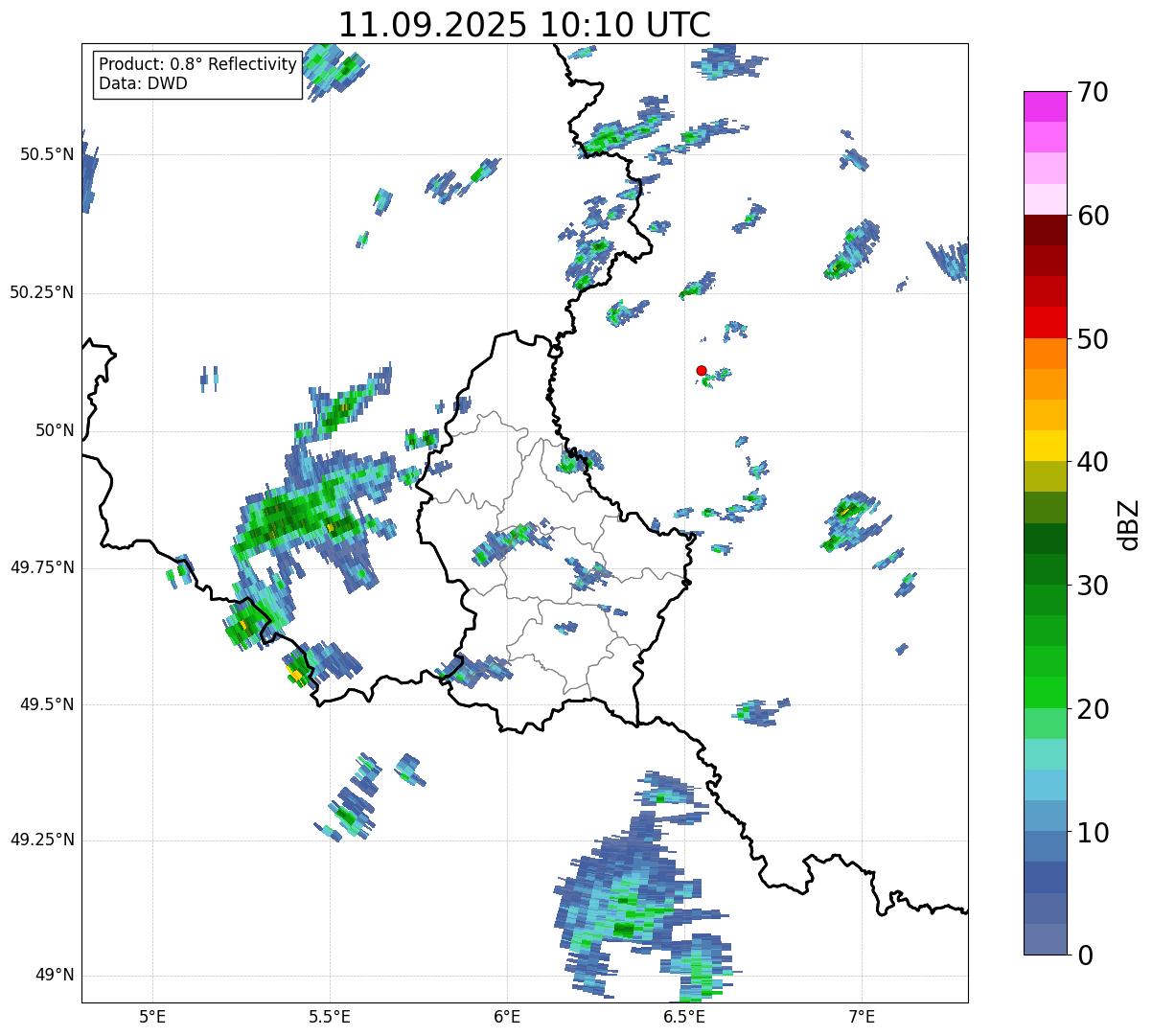Click the latitude label 49.75°N
The height and width of the screenshot is (1036, 1152).
[42, 567]
